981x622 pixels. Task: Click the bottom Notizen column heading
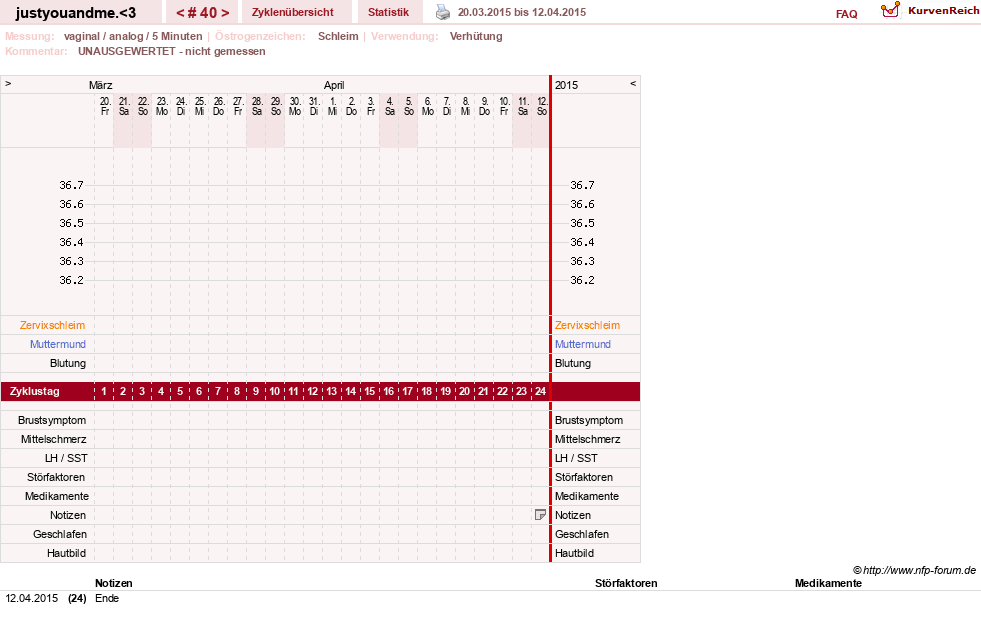(114, 583)
